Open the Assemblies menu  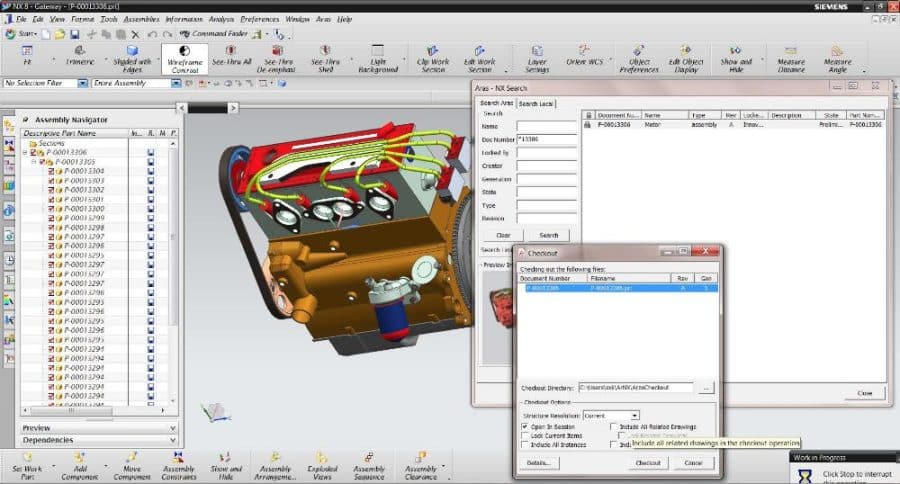click(141, 19)
